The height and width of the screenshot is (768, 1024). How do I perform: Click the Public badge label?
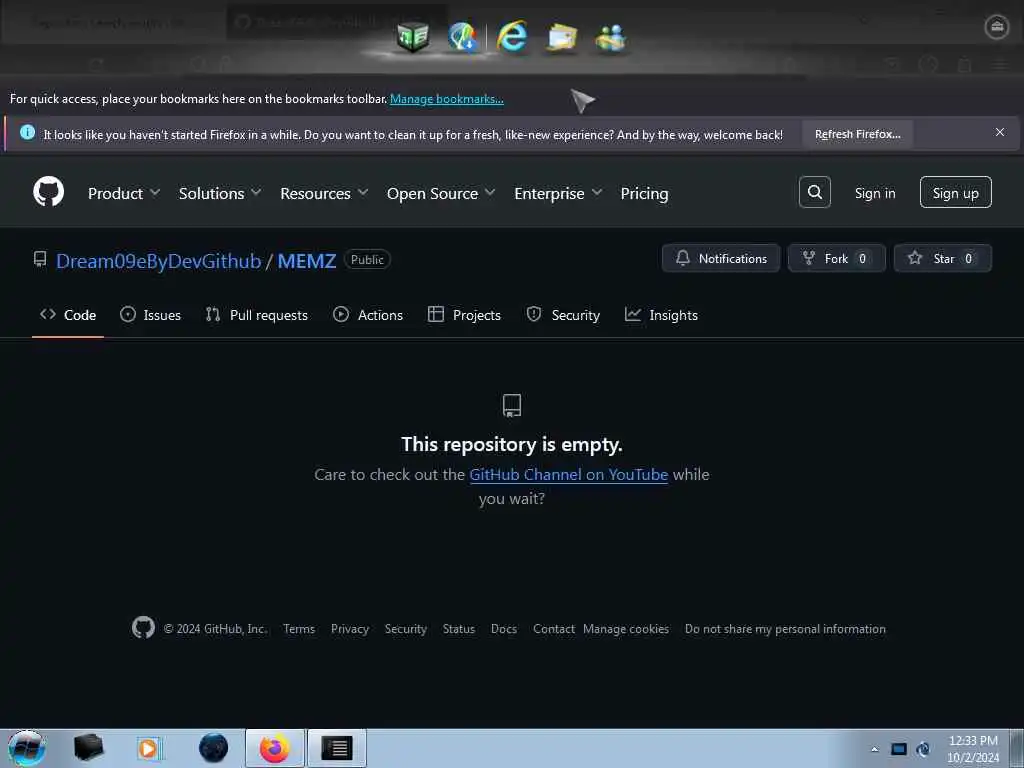click(x=367, y=259)
